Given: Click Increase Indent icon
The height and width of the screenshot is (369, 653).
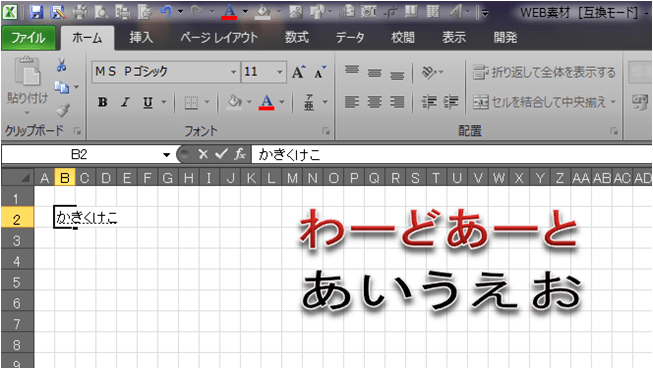Looking at the screenshot, I should pos(451,102).
